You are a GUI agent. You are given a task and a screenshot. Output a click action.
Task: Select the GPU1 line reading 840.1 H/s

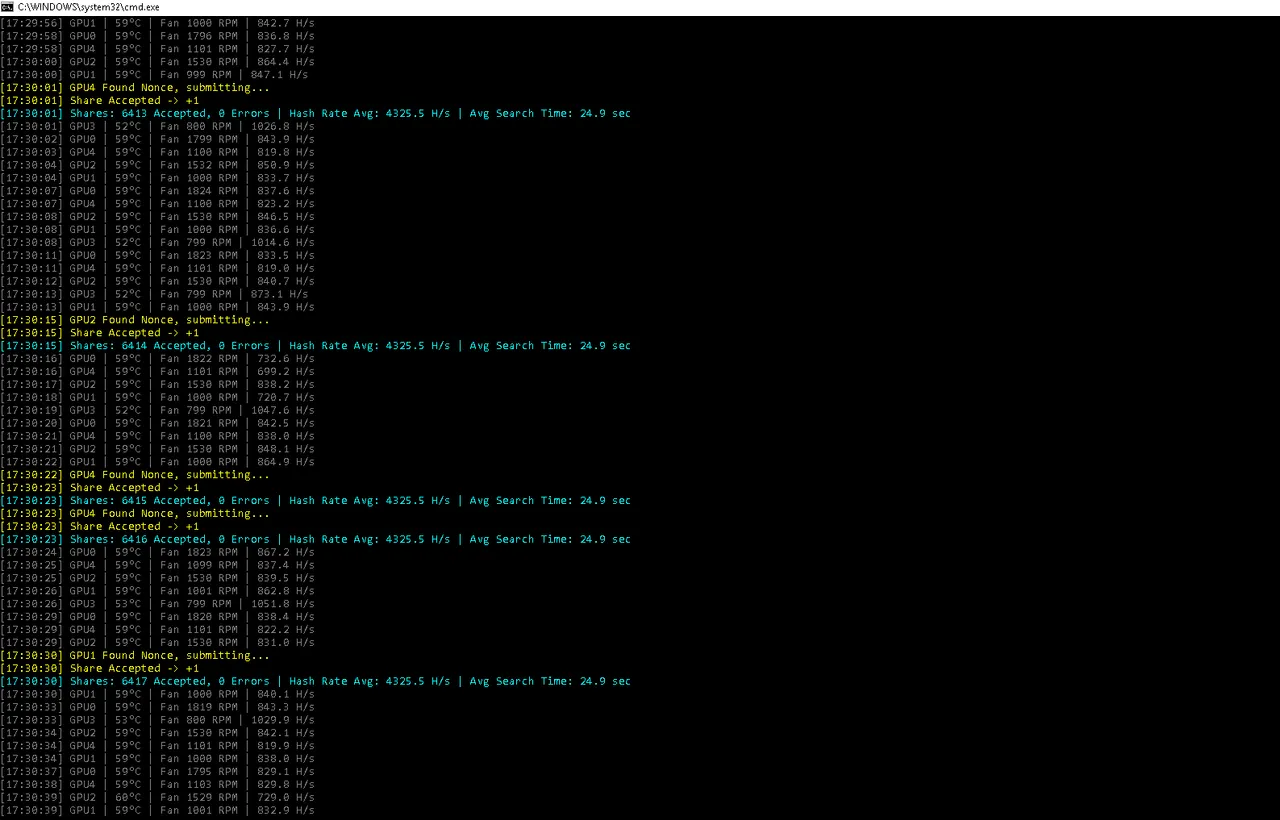point(157,694)
